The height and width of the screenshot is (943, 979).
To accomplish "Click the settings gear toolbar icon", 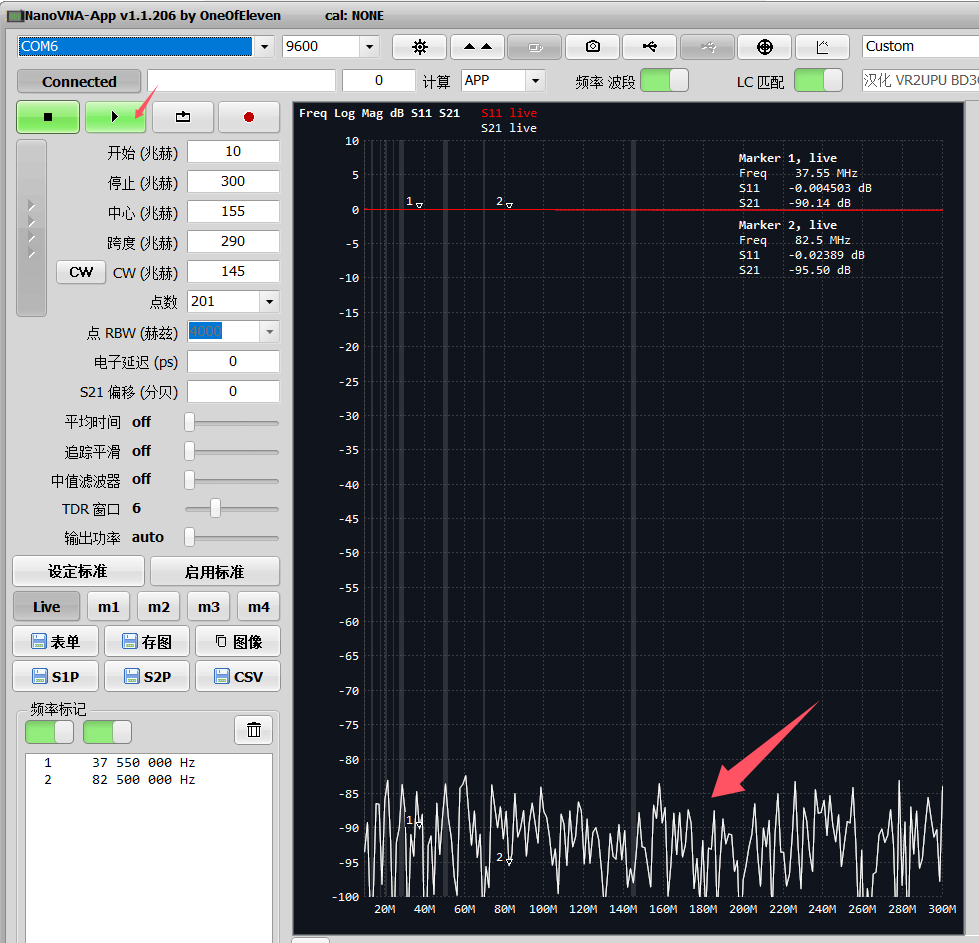I will tap(420, 47).
